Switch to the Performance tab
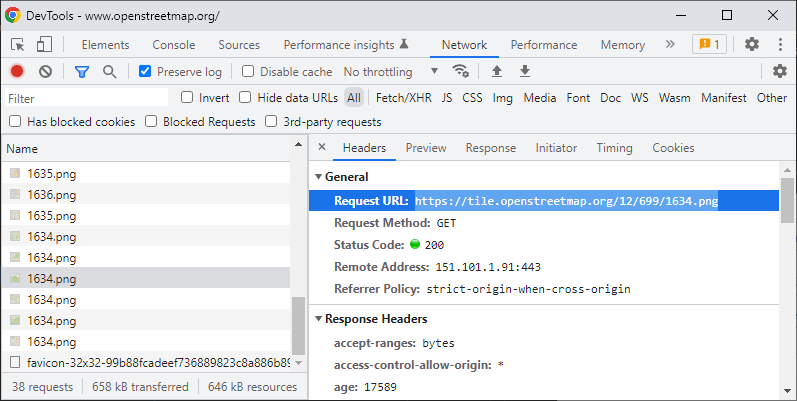 (544, 45)
